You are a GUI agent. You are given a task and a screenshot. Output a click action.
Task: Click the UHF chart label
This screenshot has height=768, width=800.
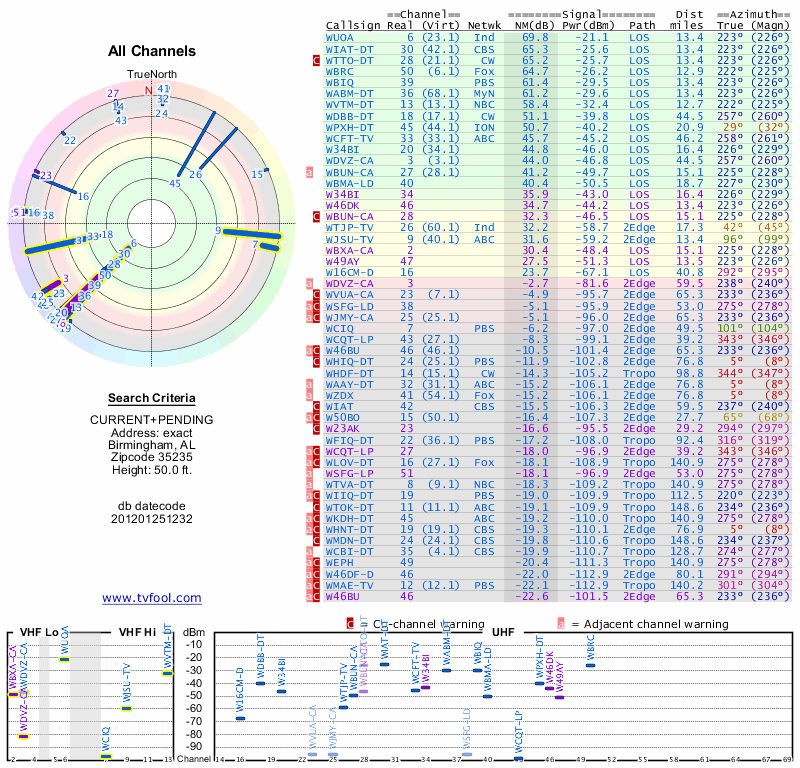tap(503, 632)
